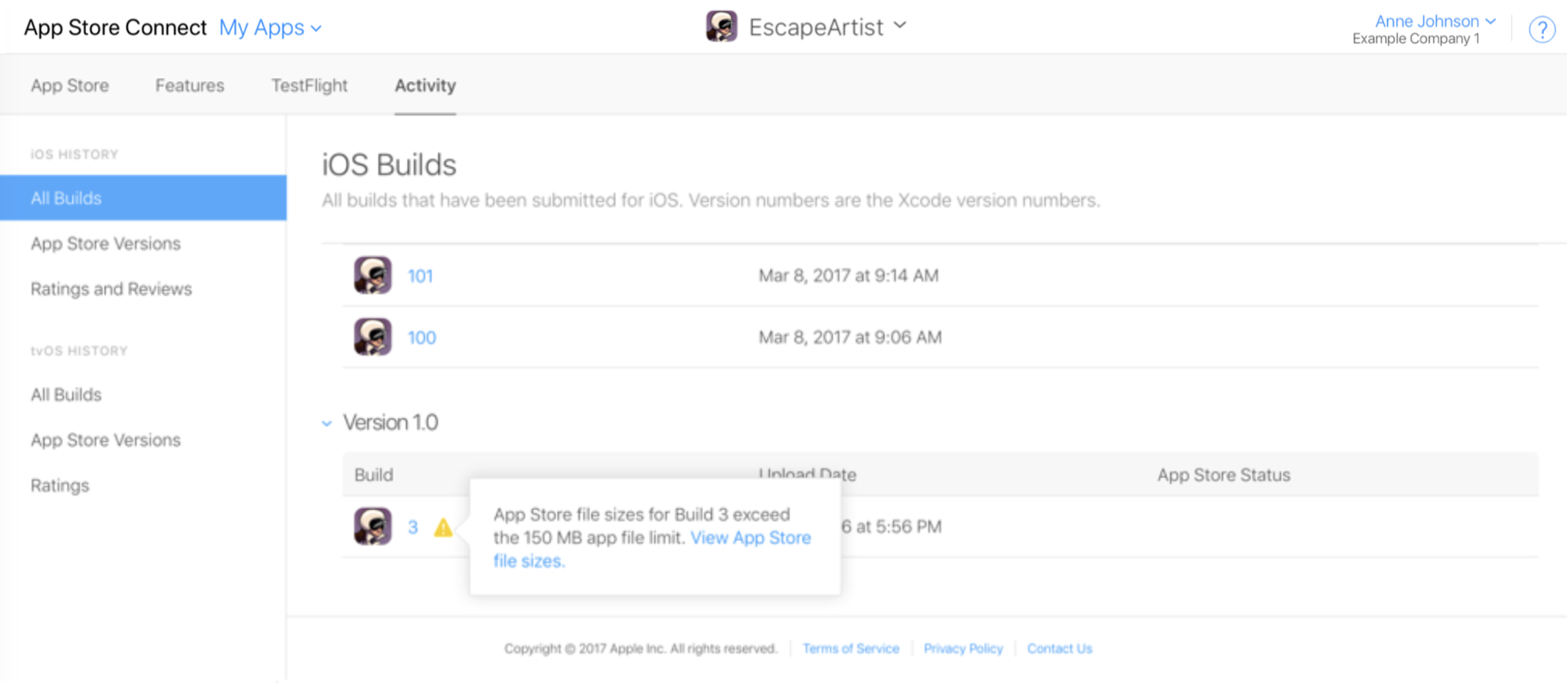Collapse the Version 1.0 section
1568x683 pixels.
(x=327, y=423)
